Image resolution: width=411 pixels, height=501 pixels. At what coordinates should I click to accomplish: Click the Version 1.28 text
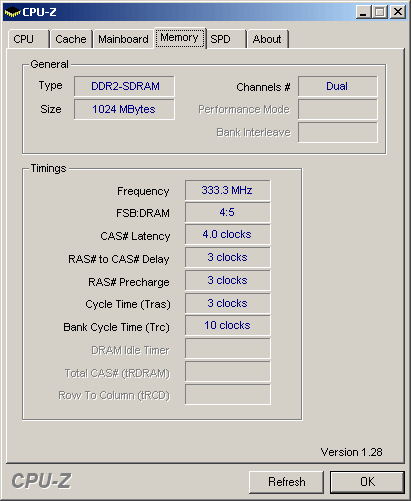click(x=351, y=452)
